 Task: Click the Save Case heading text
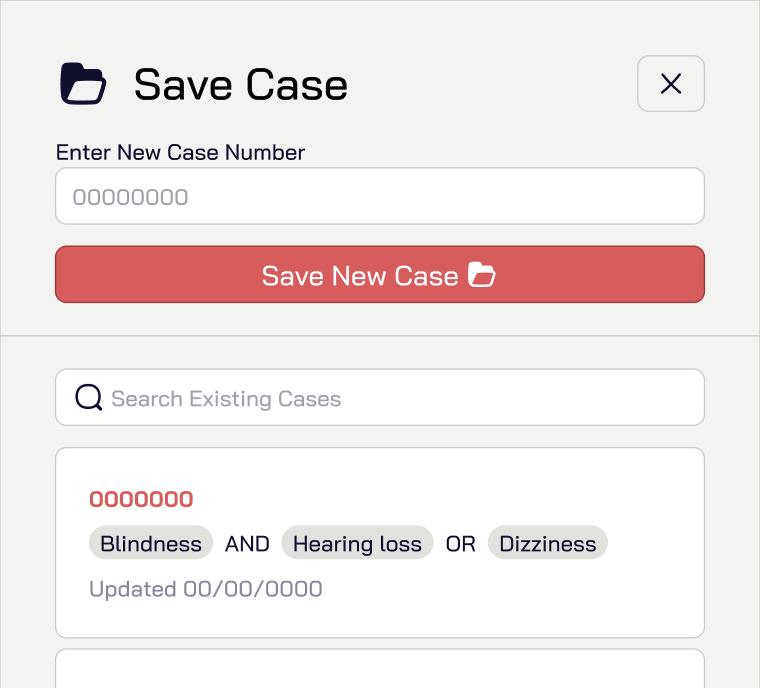(x=241, y=84)
